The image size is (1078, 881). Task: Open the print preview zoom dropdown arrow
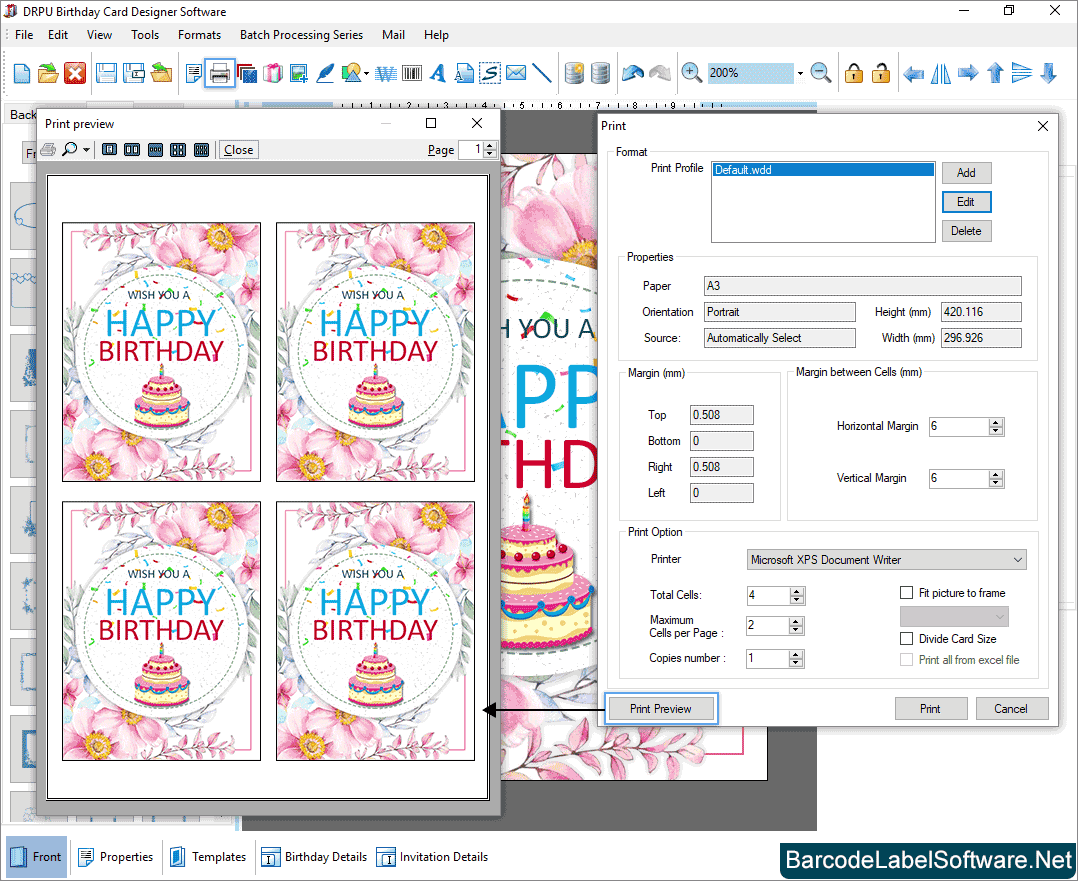[87, 151]
